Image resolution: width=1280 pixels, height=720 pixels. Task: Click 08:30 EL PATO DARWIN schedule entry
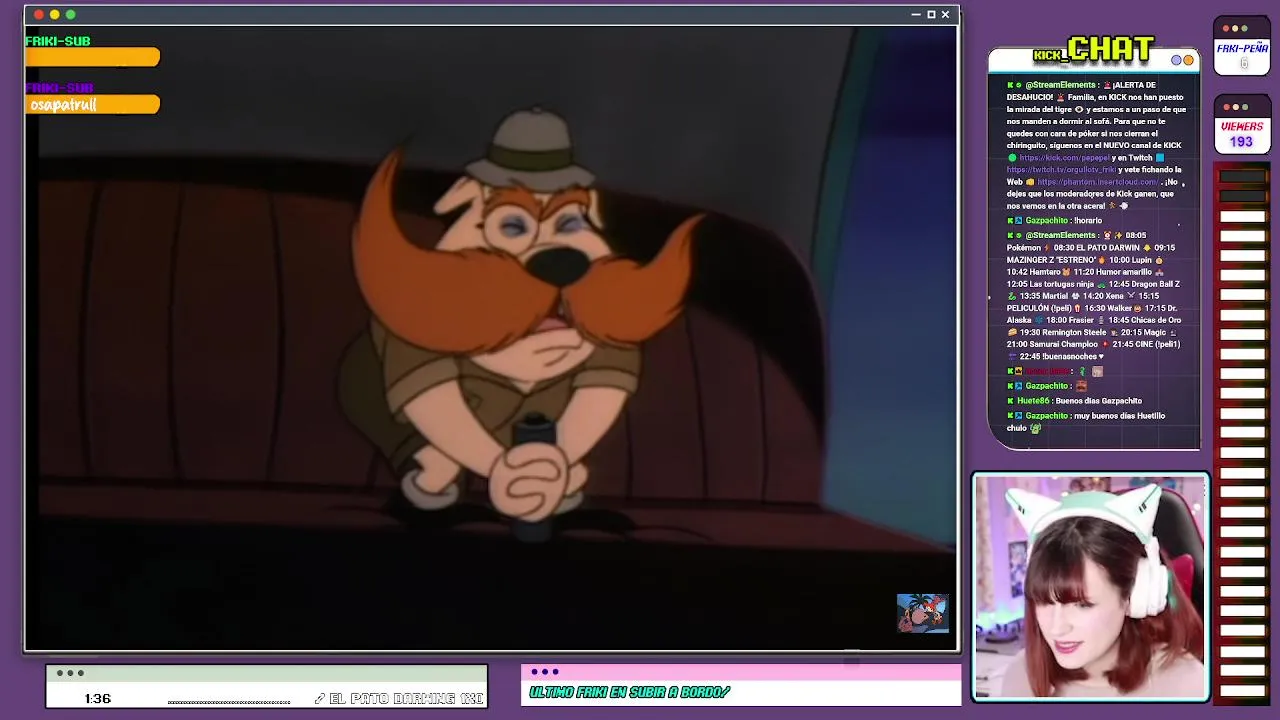click(x=1097, y=247)
